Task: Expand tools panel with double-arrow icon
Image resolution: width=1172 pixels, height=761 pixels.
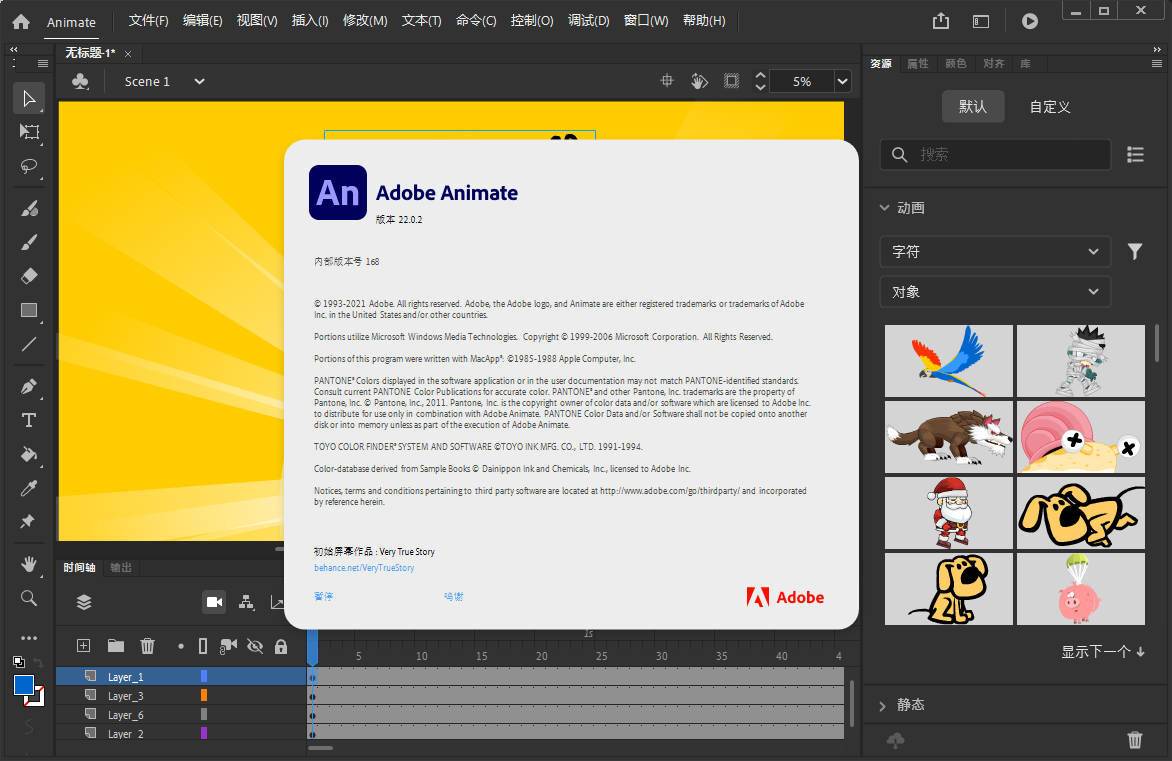Action: point(13,49)
